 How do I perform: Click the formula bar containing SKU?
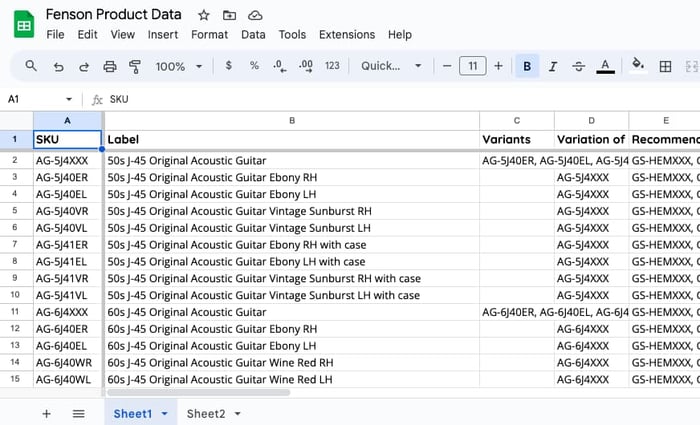click(x=402, y=99)
